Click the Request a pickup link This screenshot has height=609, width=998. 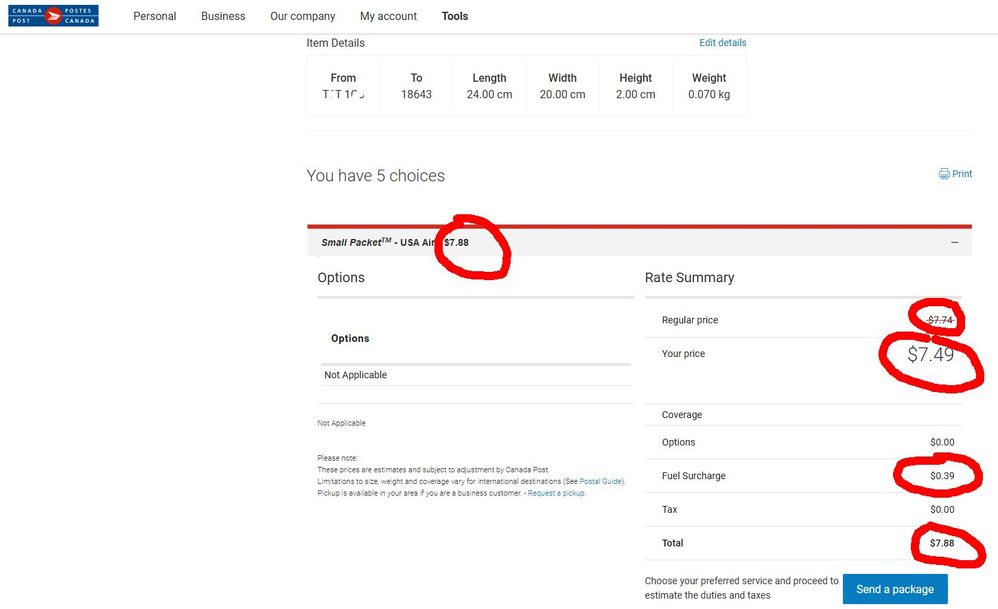point(556,493)
